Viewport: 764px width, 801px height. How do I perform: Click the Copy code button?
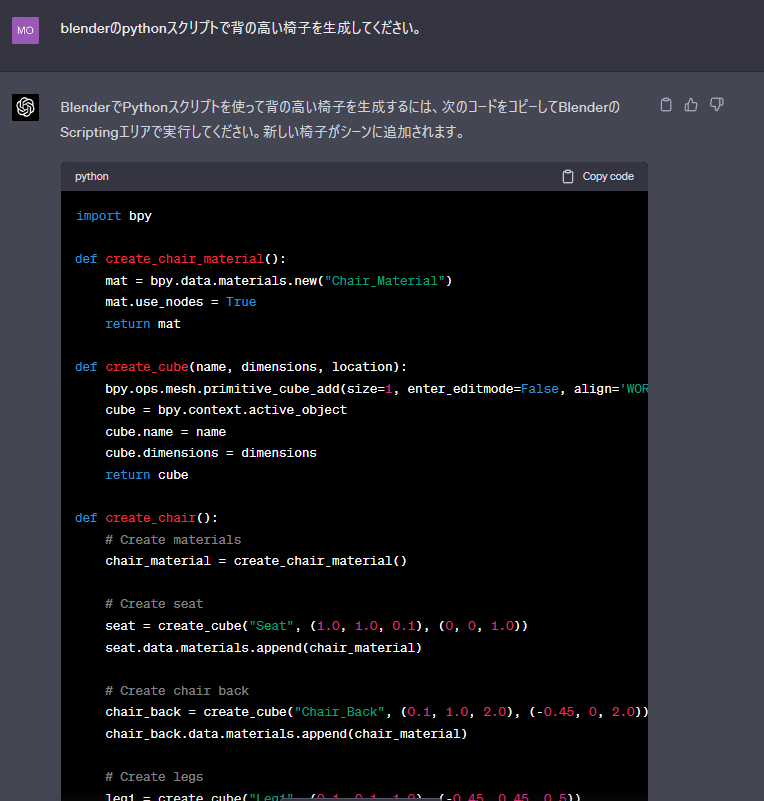click(x=598, y=176)
